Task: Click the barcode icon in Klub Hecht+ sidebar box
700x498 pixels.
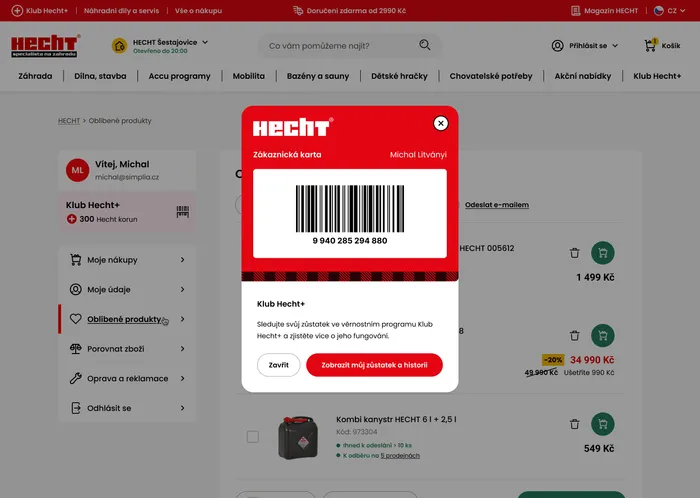Action: pos(183,212)
